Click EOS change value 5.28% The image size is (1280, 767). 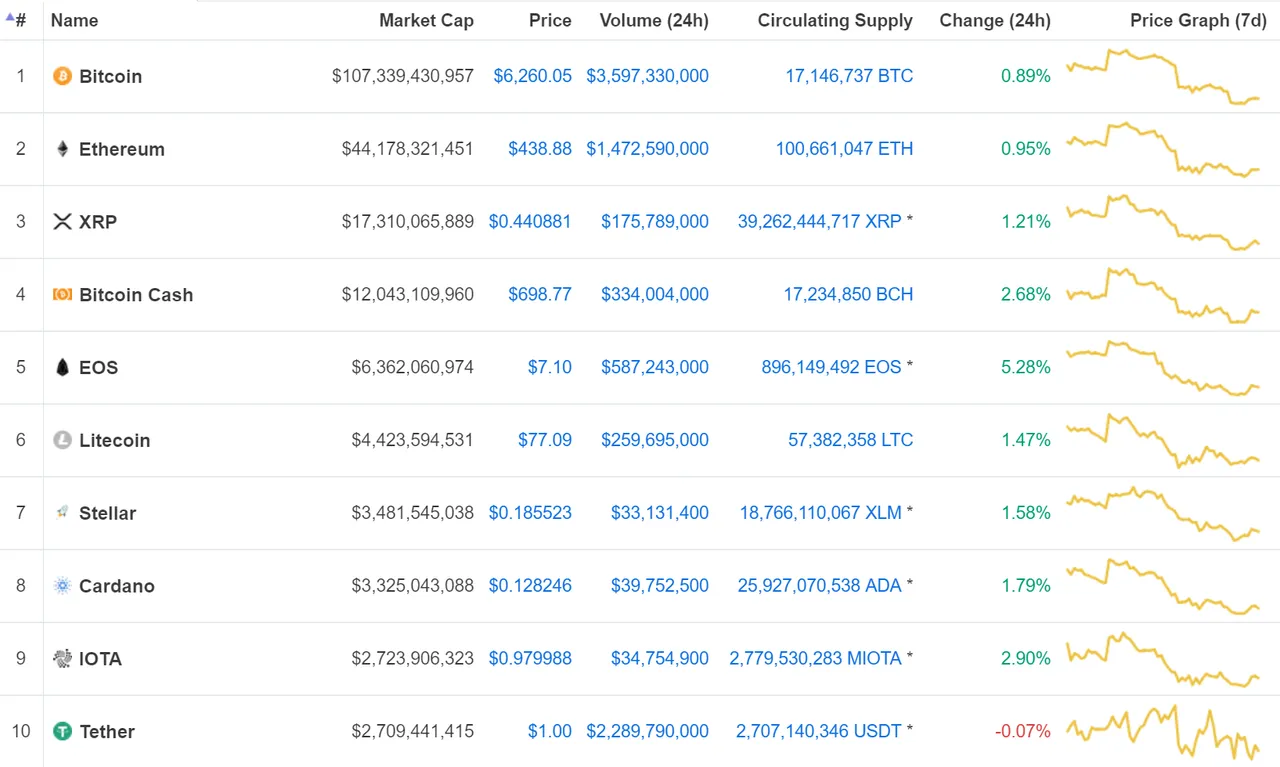tap(1026, 367)
